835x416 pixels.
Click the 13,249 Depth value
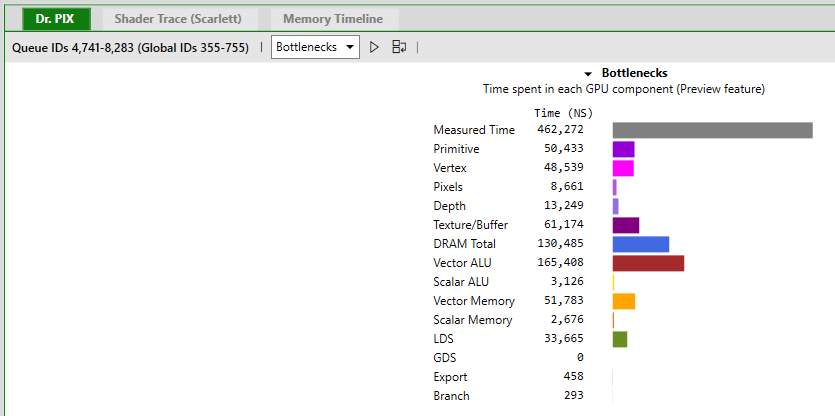click(563, 206)
